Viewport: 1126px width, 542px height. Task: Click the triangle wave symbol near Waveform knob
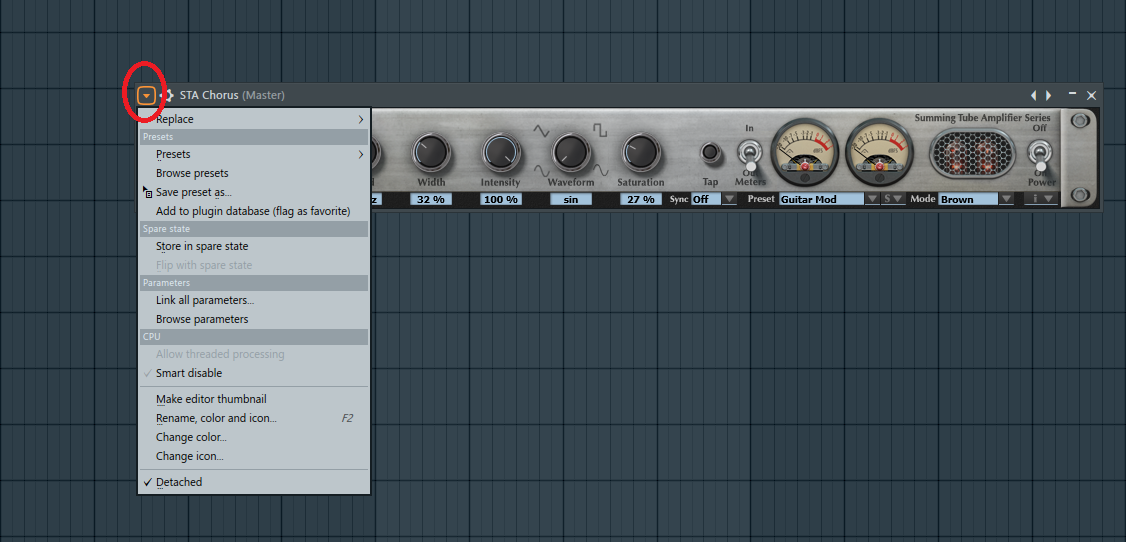point(541,131)
